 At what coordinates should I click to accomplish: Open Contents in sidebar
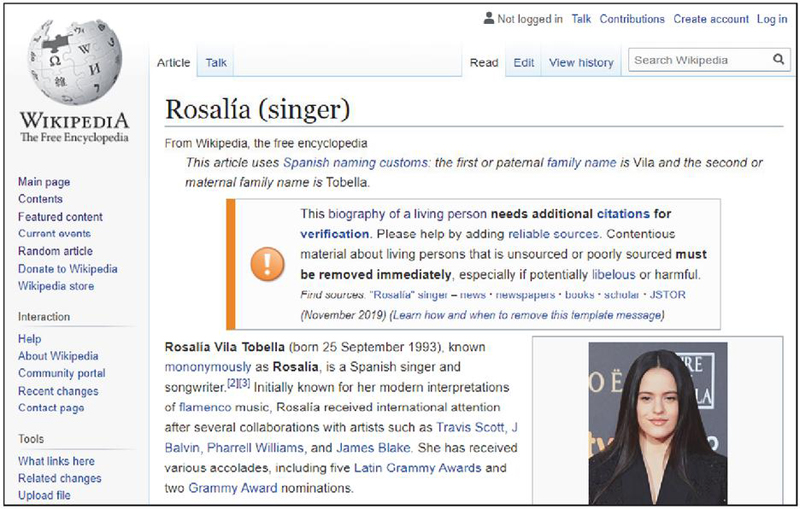(x=40, y=199)
